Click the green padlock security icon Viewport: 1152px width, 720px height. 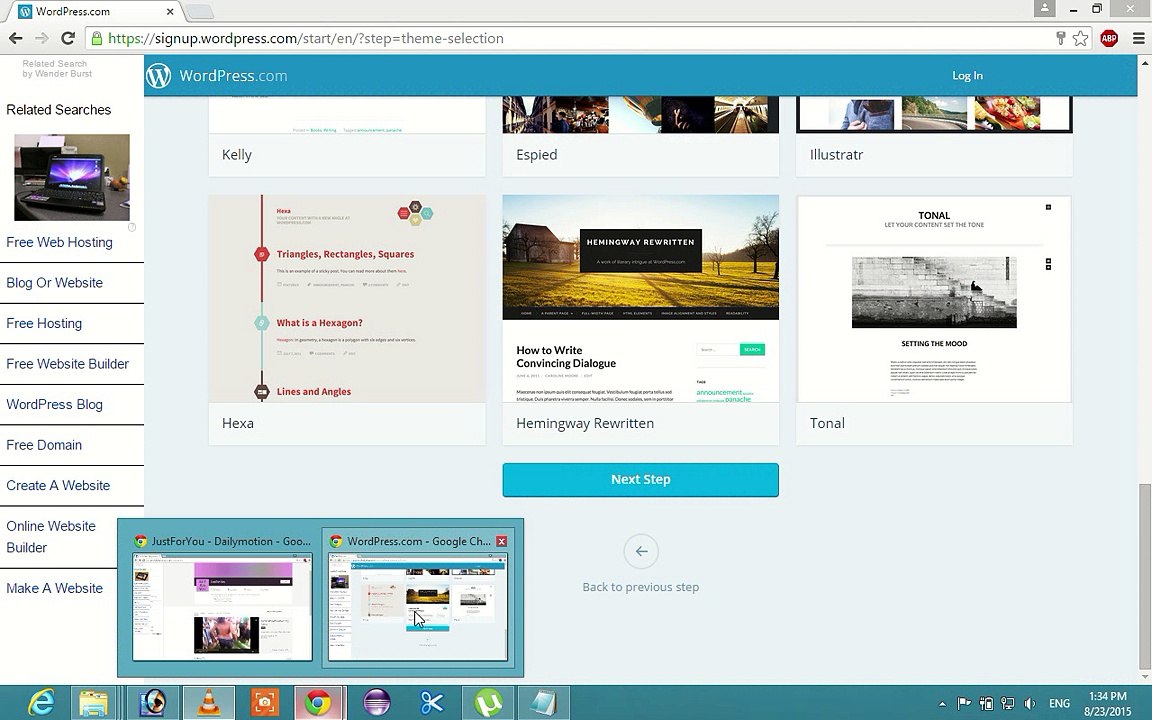click(96, 38)
